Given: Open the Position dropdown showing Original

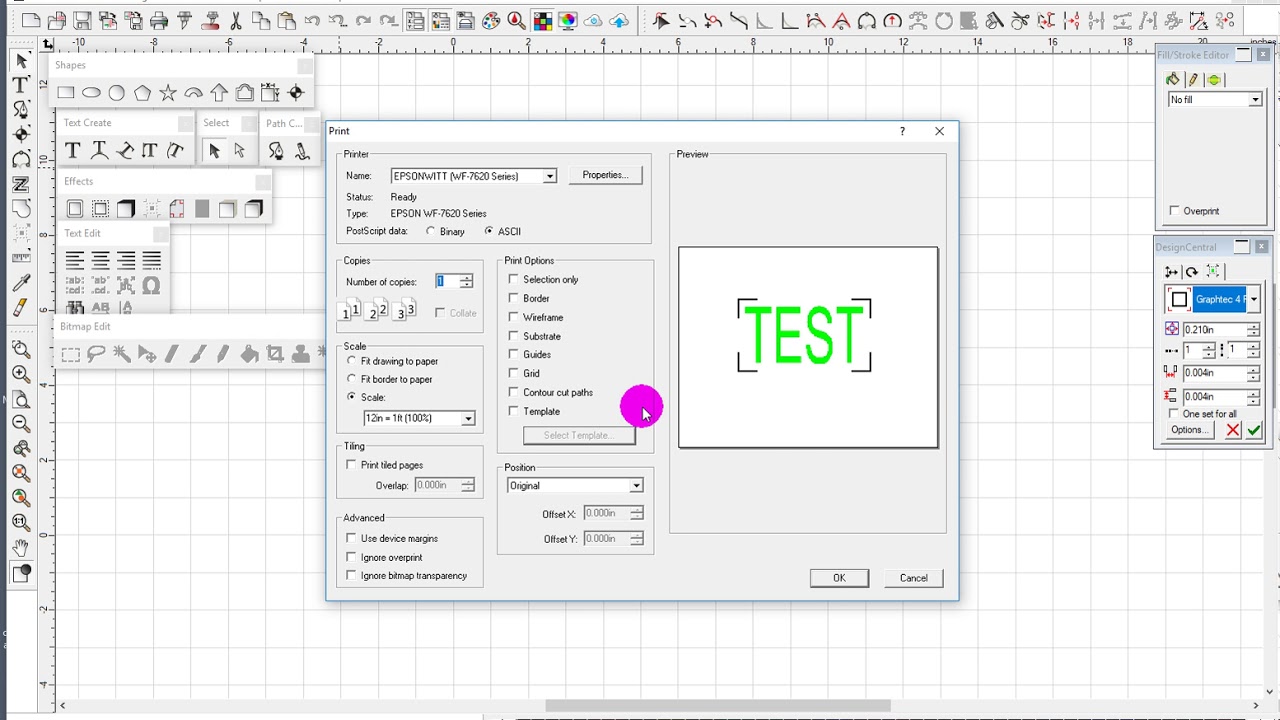Looking at the screenshot, I should (x=636, y=486).
